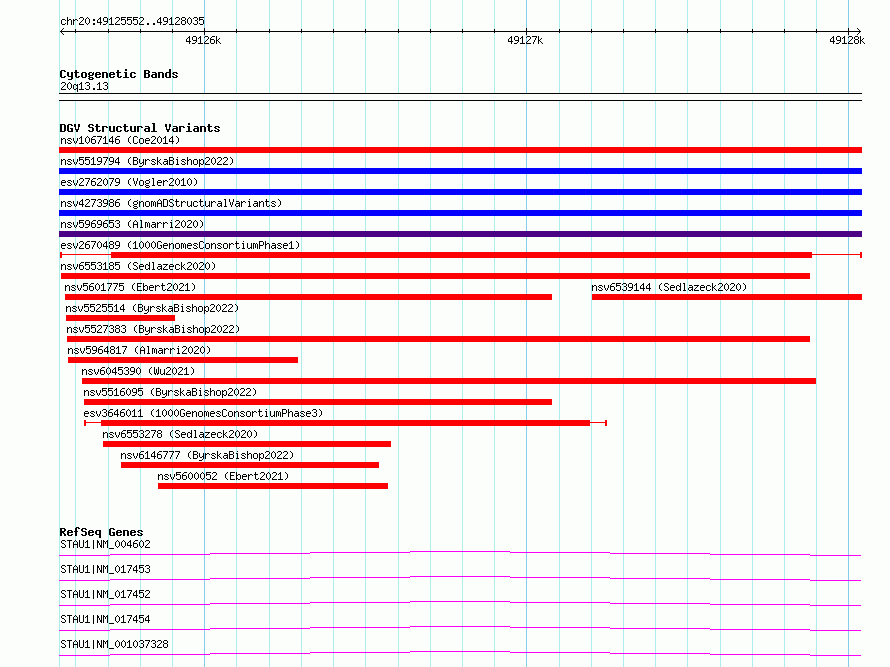Select the red bar under nsv5601775

[x=308, y=297]
